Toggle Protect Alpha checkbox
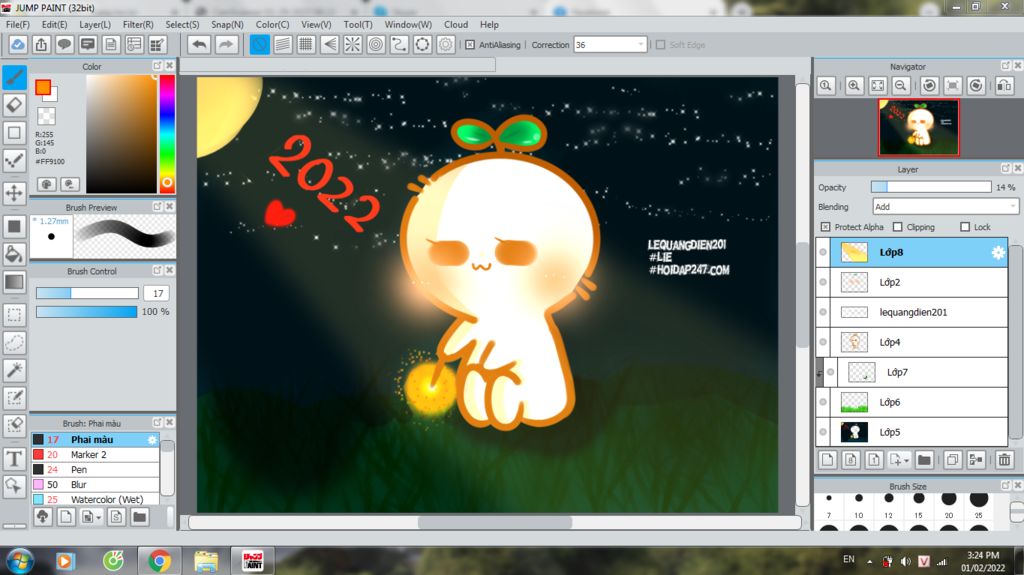1024x575 pixels. (825, 227)
